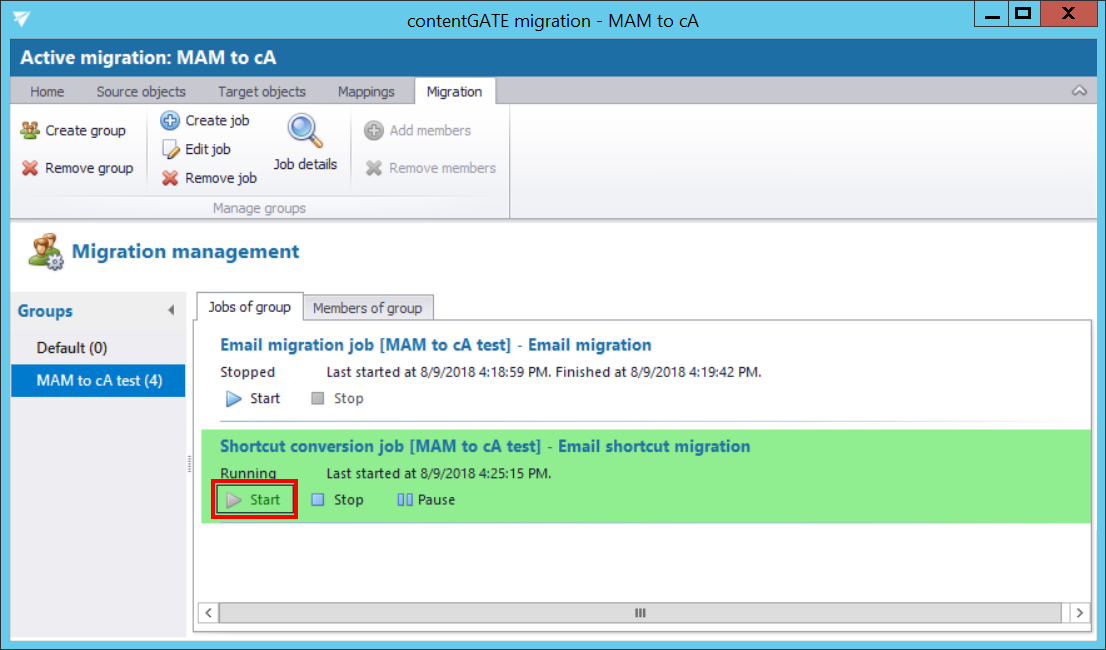Close the contentGATE migration window
The image size is (1106, 650).
coord(1068,14)
